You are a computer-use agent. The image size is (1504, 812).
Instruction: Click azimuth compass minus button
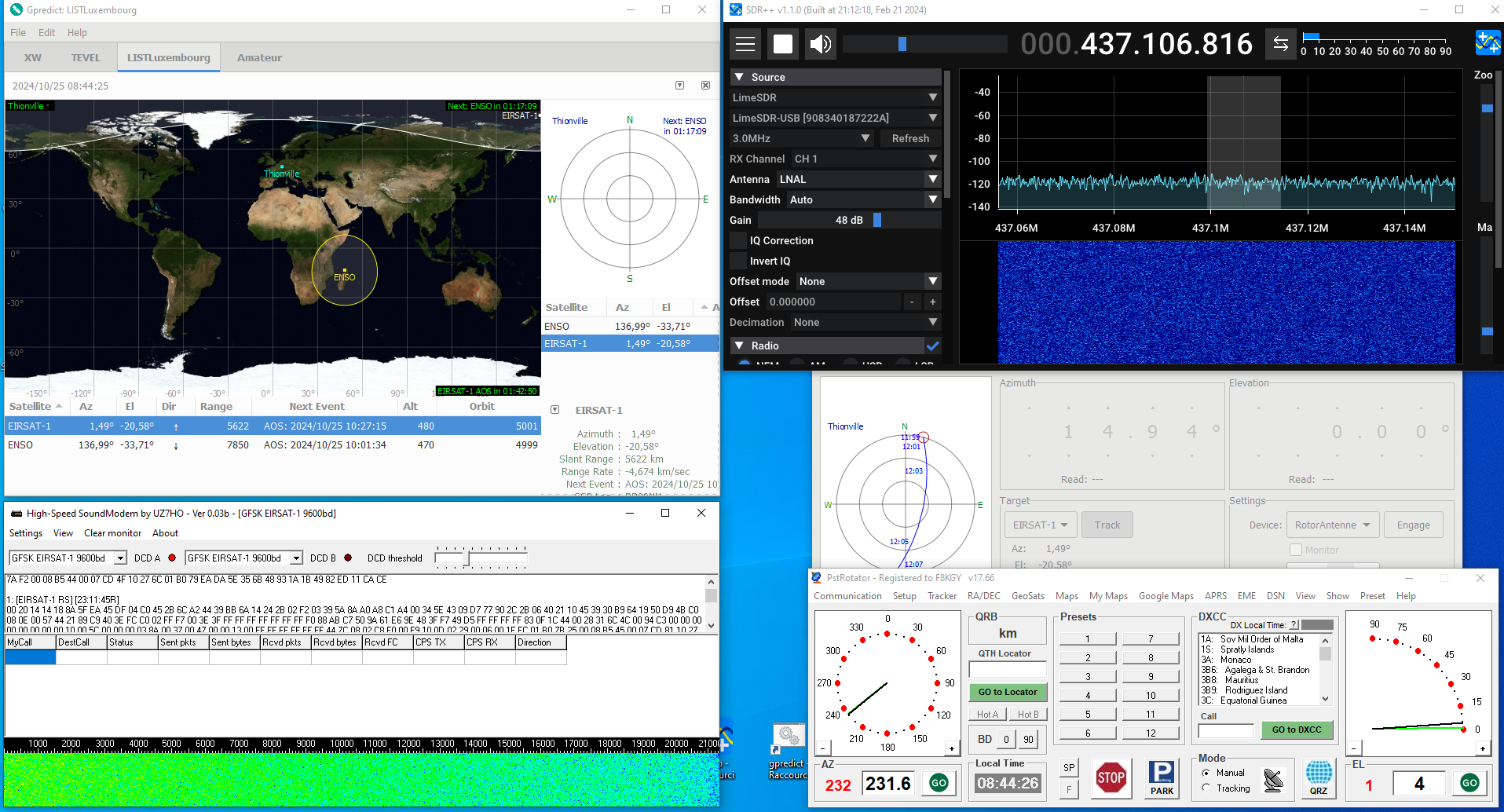822,748
